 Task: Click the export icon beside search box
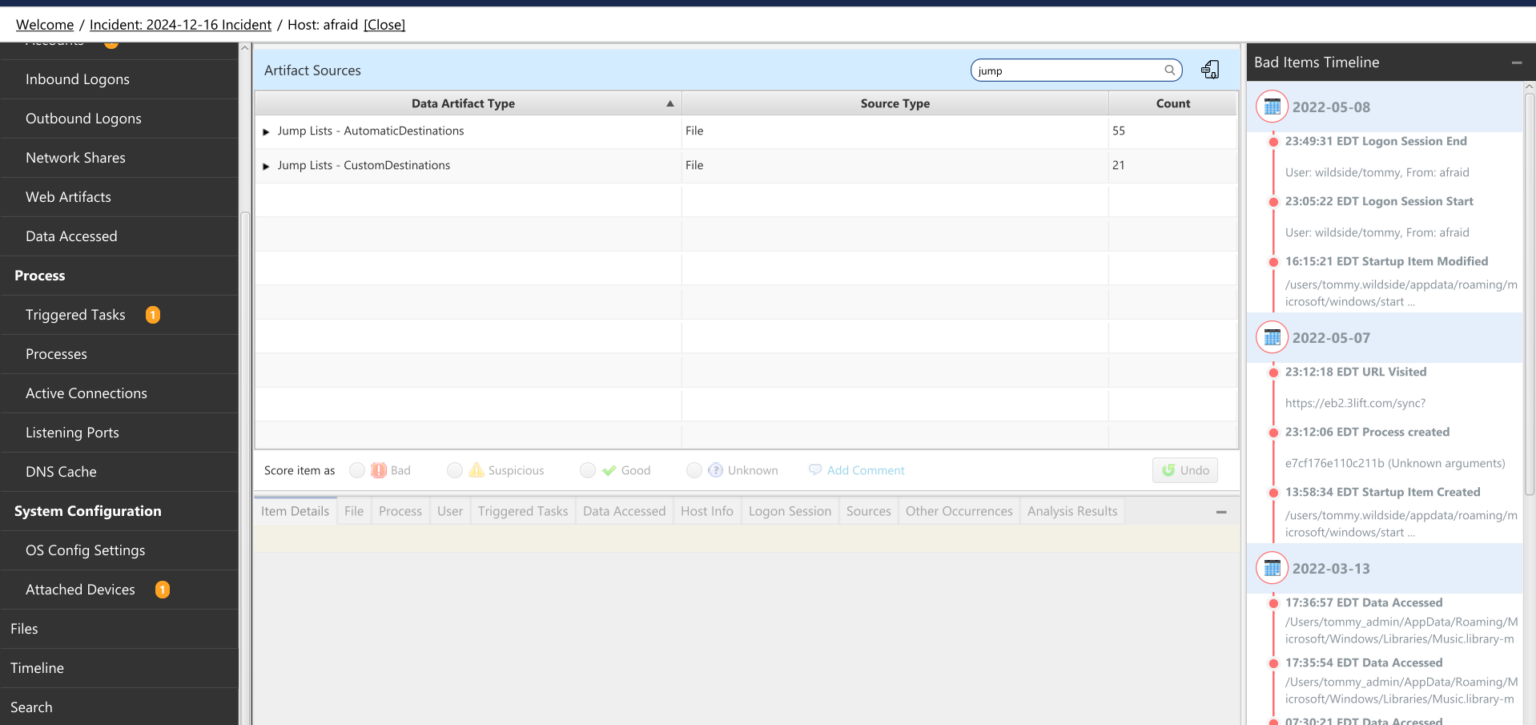click(1210, 70)
